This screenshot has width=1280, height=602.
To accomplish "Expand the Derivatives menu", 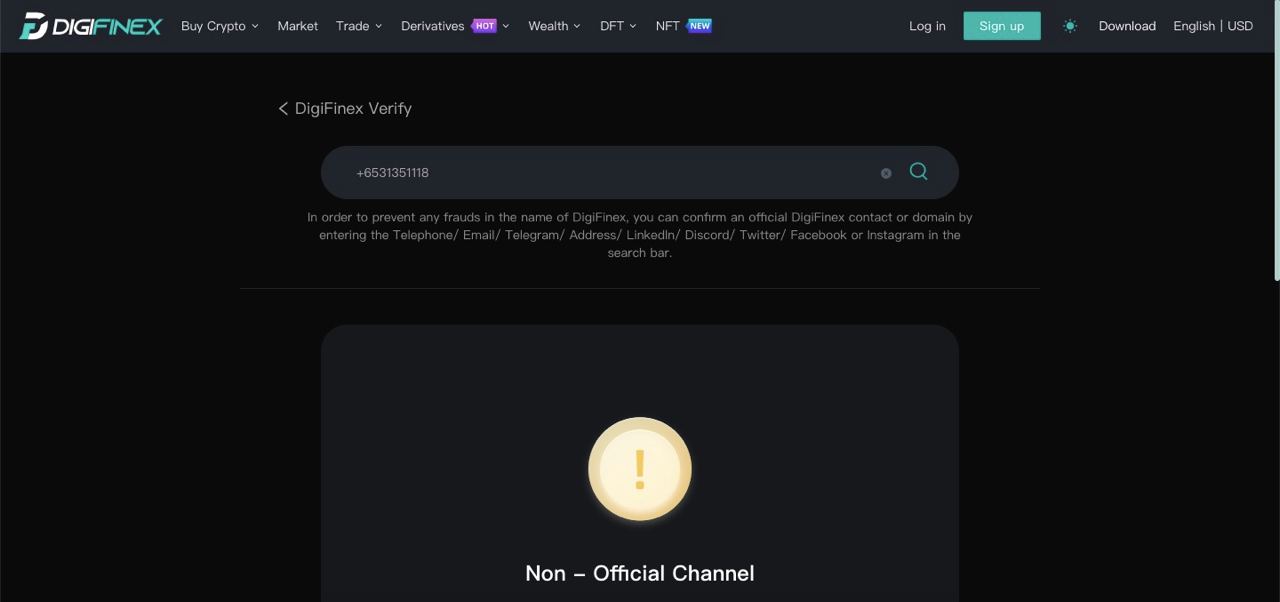I will pos(455,26).
